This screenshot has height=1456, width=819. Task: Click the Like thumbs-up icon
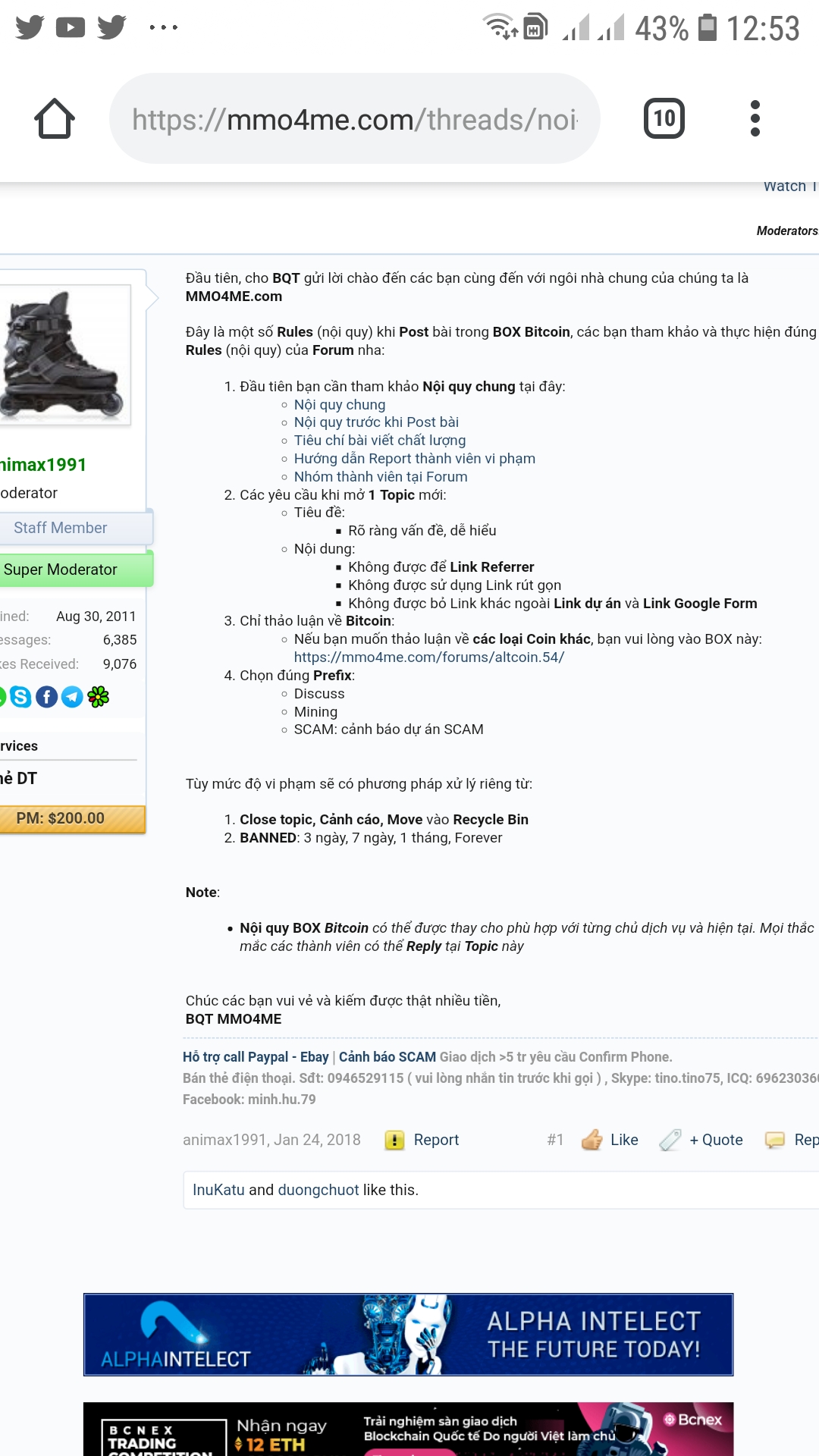click(592, 1140)
